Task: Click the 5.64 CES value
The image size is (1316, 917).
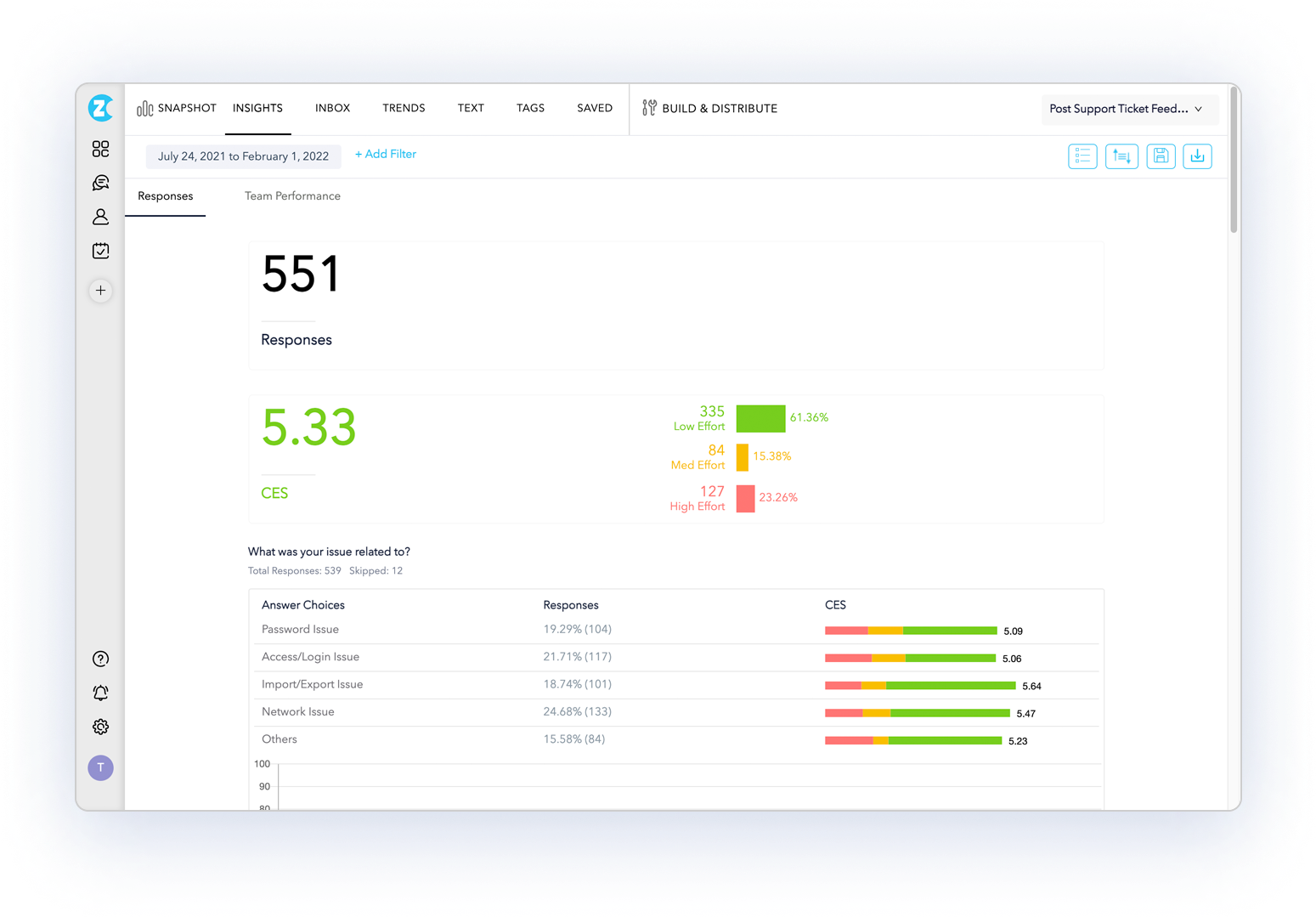Action: point(1031,686)
